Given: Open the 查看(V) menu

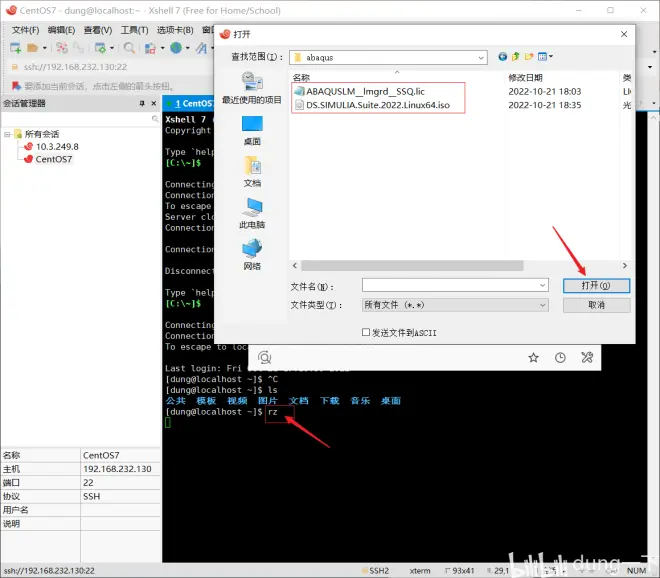Looking at the screenshot, I should point(98,30).
